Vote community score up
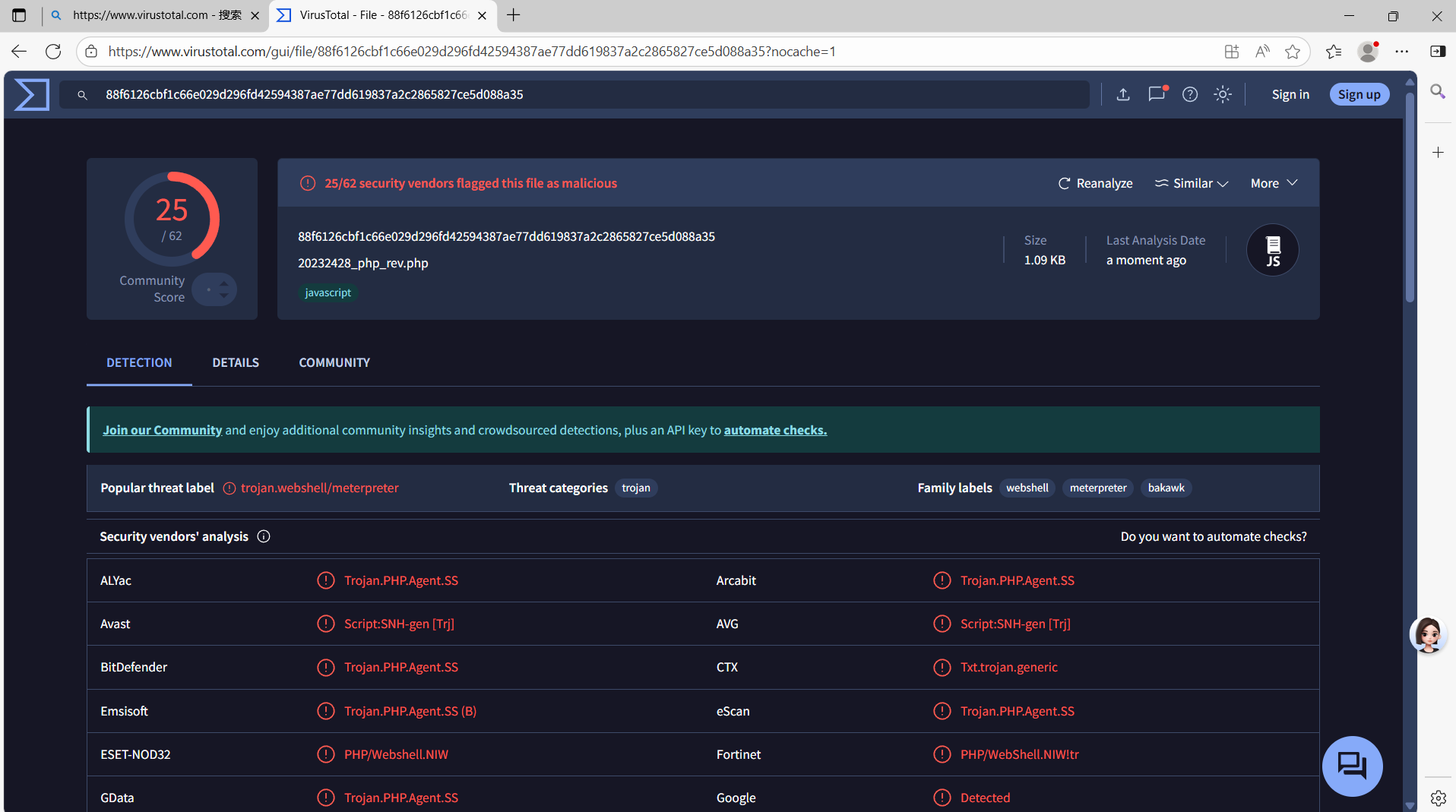The image size is (1456, 812). tap(224, 284)
